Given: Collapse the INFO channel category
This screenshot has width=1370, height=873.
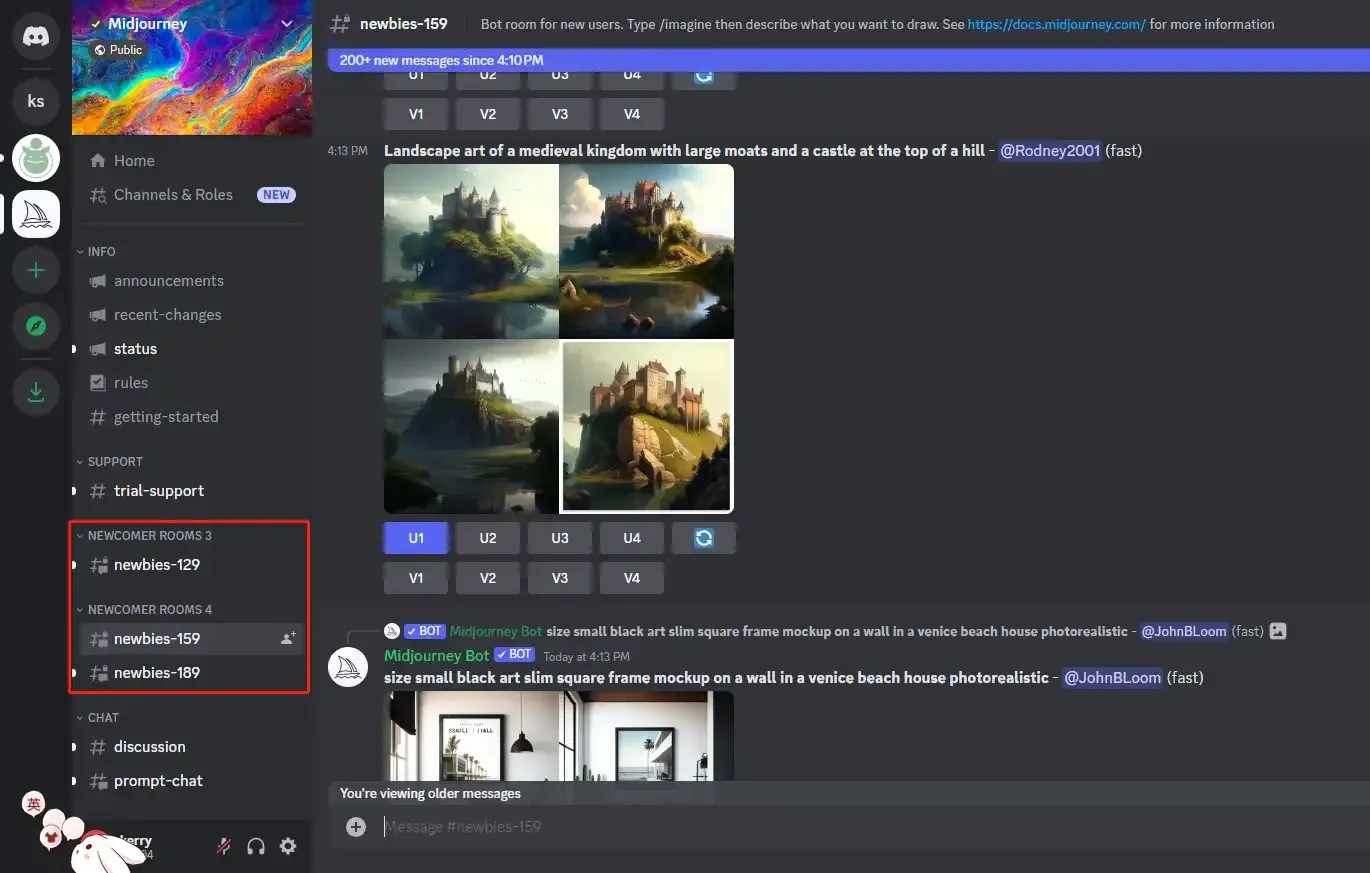Looking at the screenshot, I should pos(101,251).
